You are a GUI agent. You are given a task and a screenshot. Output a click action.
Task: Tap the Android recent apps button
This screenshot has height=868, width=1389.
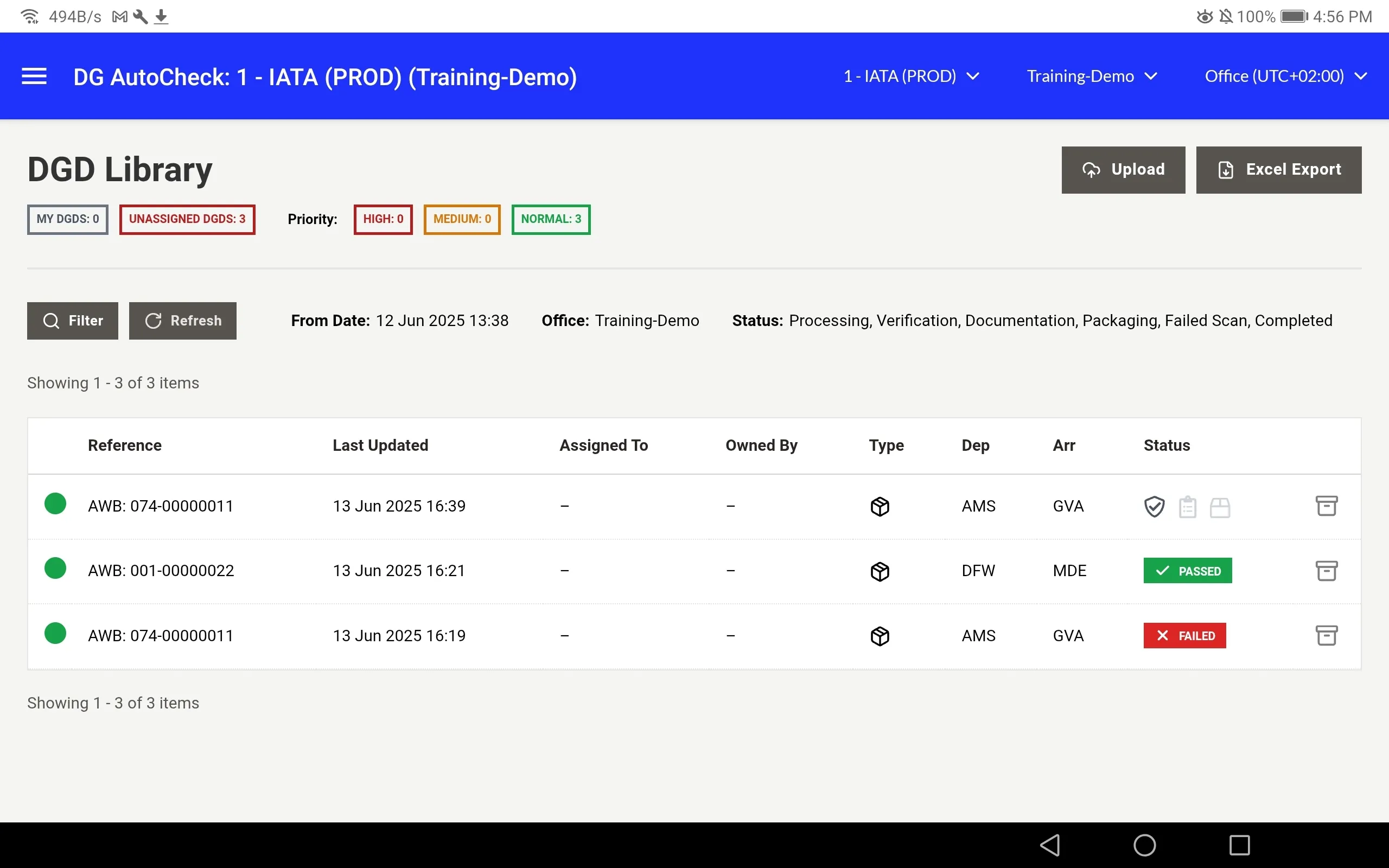[x=1239, y=845]
